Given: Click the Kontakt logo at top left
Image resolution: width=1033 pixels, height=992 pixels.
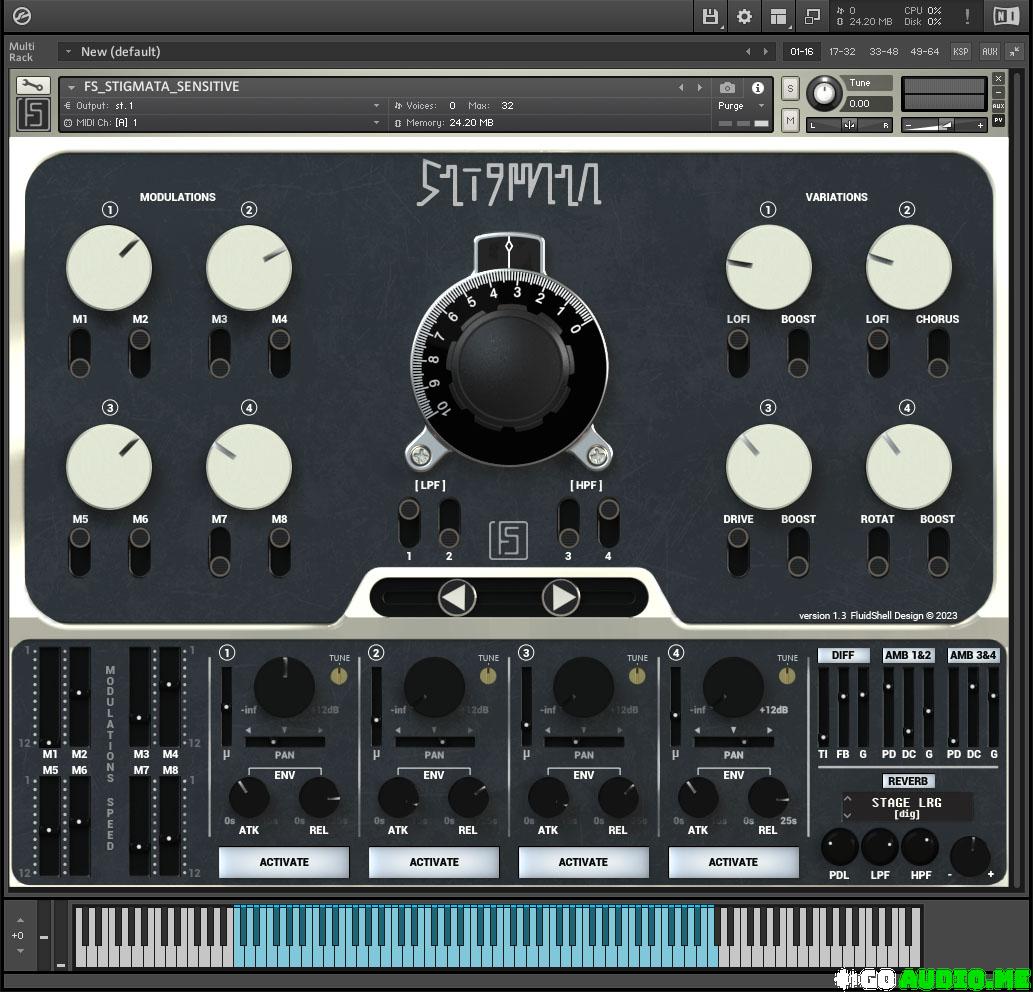Looking at the screenshot, I should point(21,16).
